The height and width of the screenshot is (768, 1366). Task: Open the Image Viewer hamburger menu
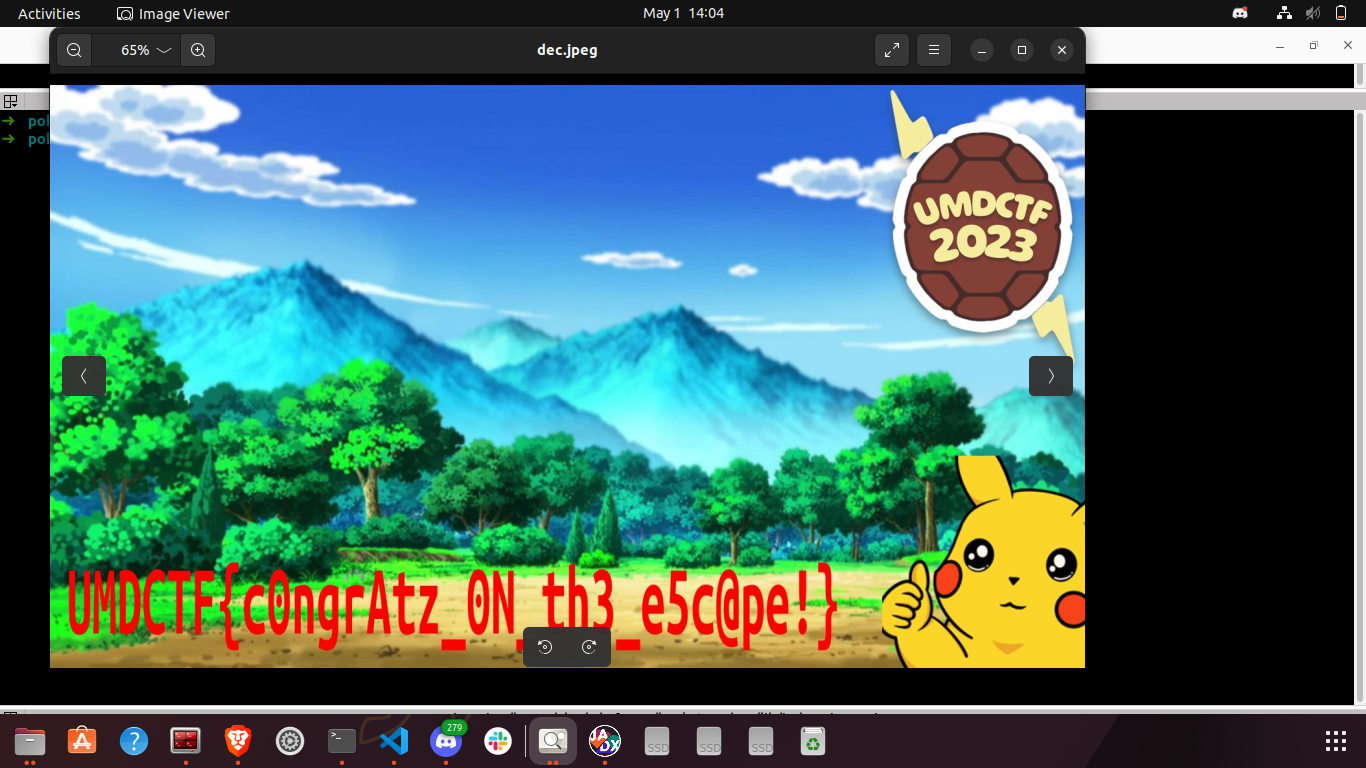click(x=934, y=50)
